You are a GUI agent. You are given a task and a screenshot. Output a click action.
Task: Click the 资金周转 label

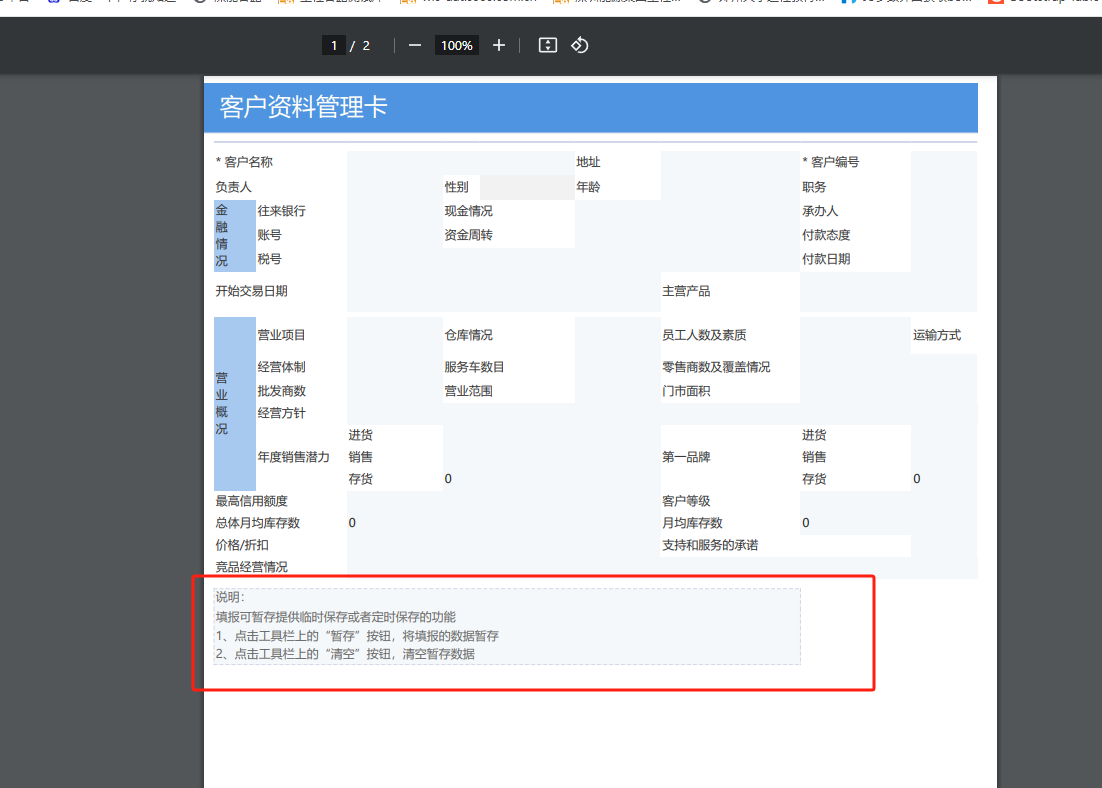[468, 235]
